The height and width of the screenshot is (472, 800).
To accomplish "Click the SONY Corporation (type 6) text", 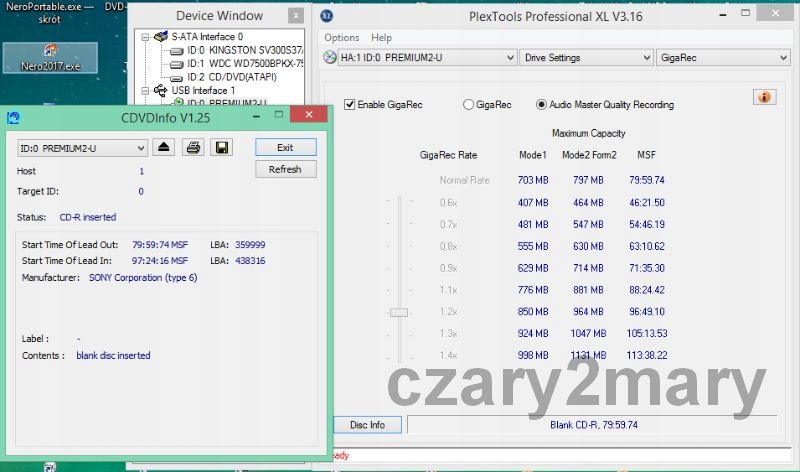I will [x=143, y=278].
